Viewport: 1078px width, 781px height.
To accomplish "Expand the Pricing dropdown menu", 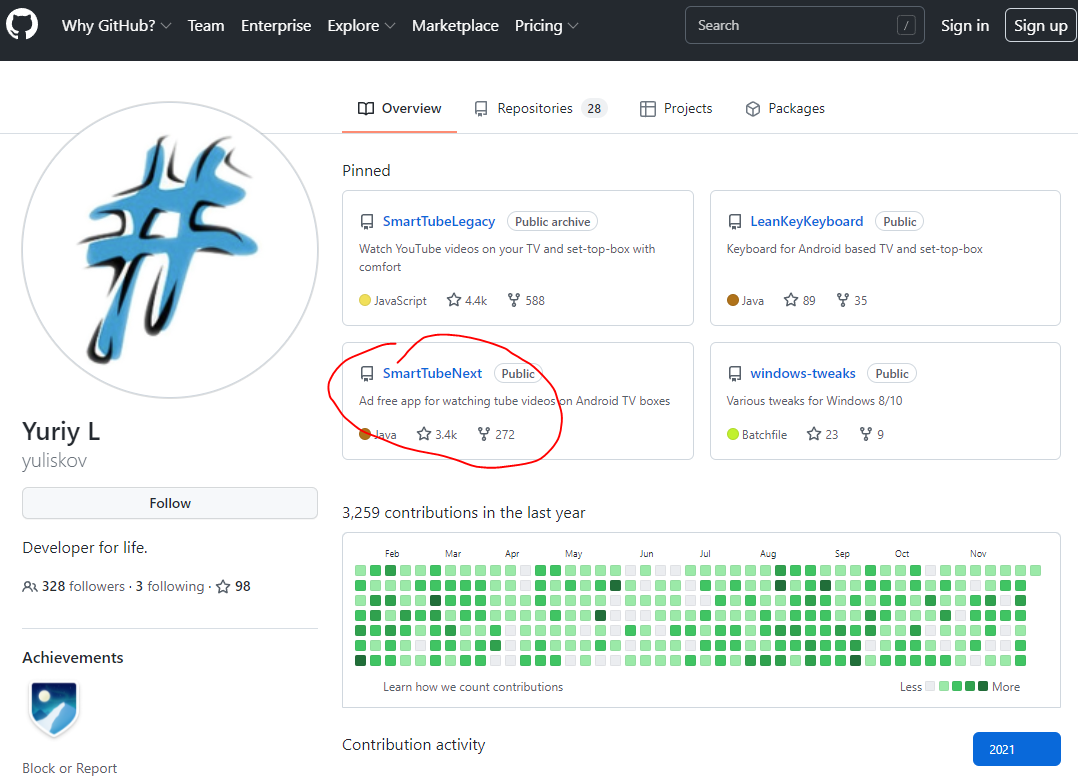I will (x=547, y=25).
